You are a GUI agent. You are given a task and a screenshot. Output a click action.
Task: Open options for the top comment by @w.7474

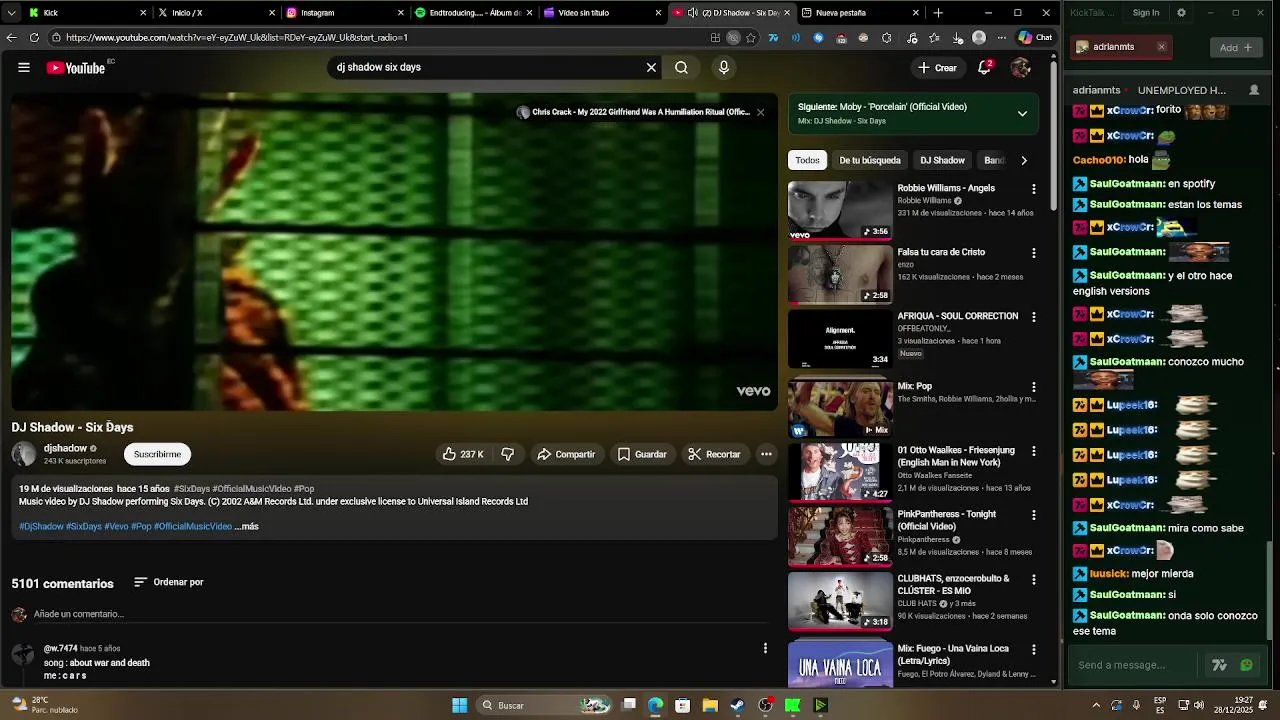[765, 649]
